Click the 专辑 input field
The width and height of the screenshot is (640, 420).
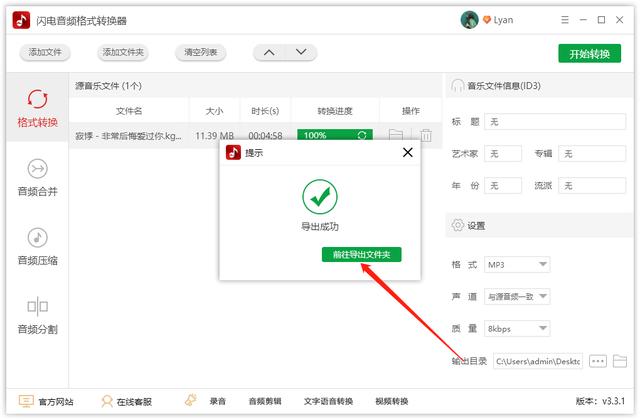point(592,153)
